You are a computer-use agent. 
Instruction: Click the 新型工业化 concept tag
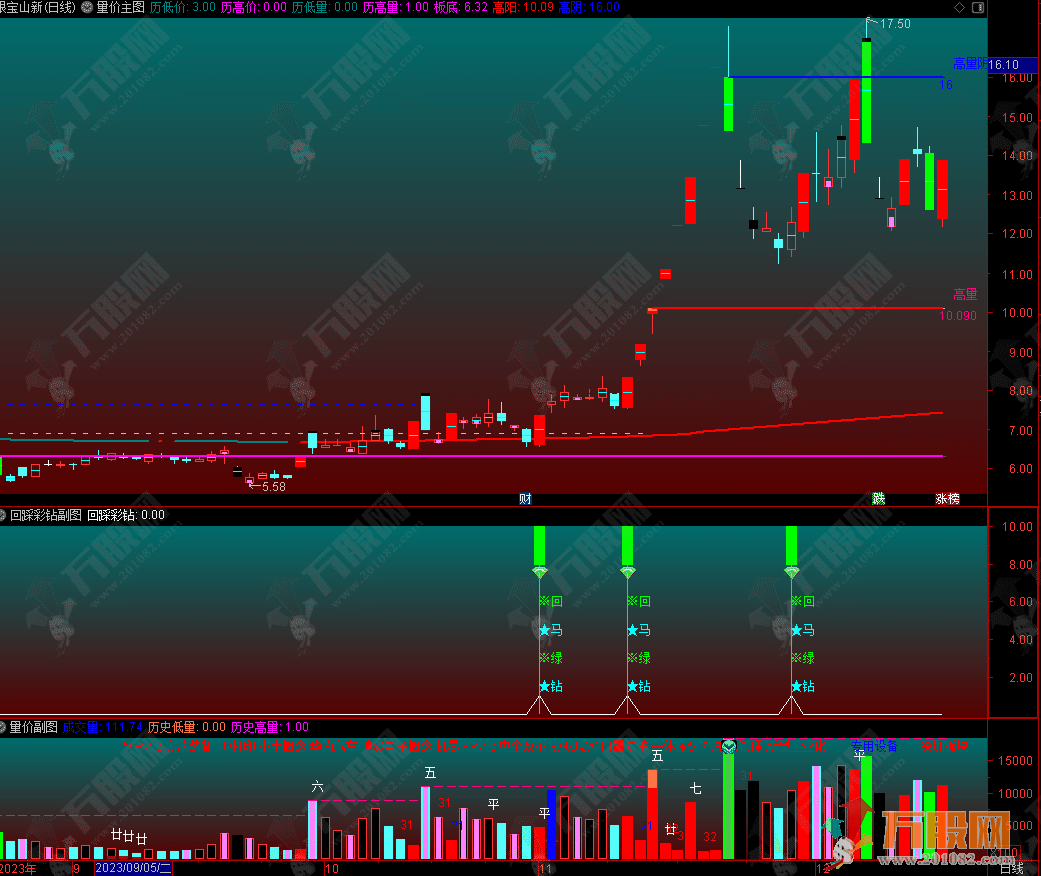pos(795,746)
